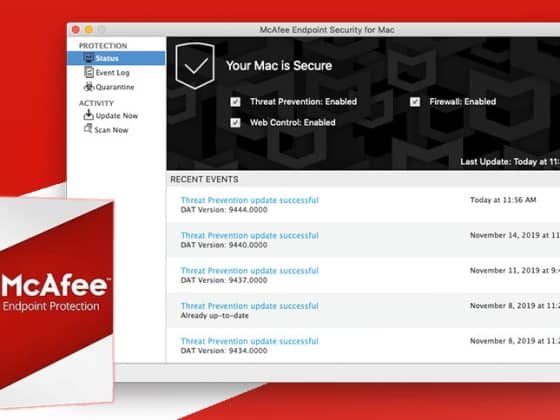Open update link above DAT Version 9444.0000
This screenshot has width=560, height=420.
[250, 200]
